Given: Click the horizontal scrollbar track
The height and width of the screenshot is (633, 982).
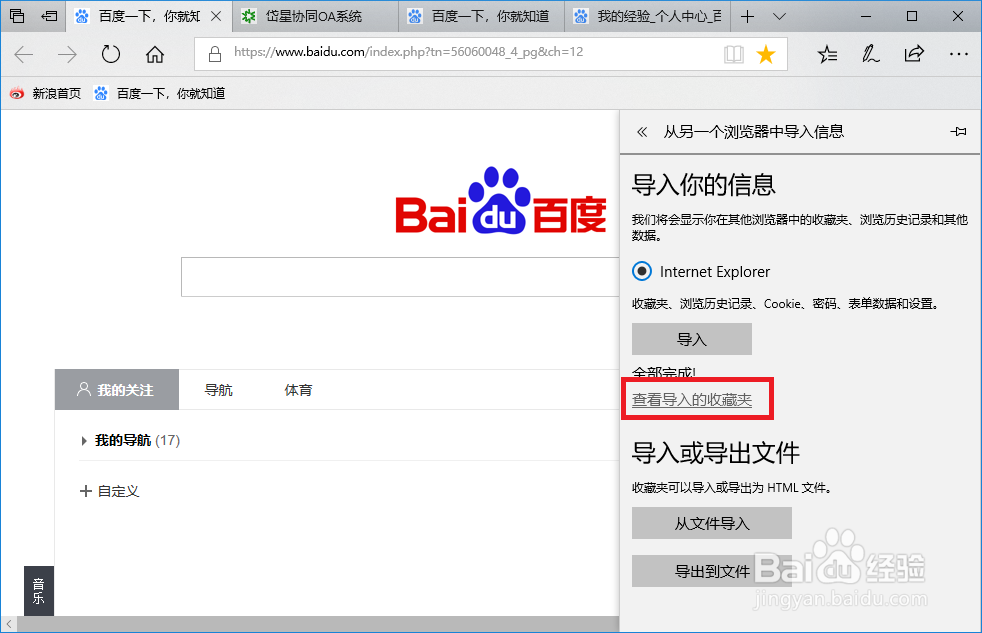Looking at the screenshot, I should [318, 624].
